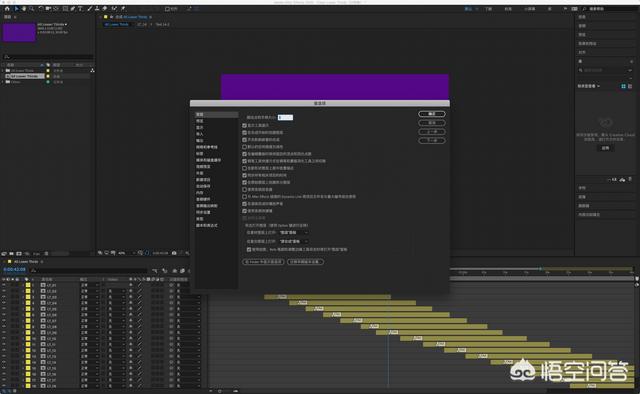Click the project panel search field
This screenshot has width=640, height=394.
pyautogui.click(x=48, y=57)
